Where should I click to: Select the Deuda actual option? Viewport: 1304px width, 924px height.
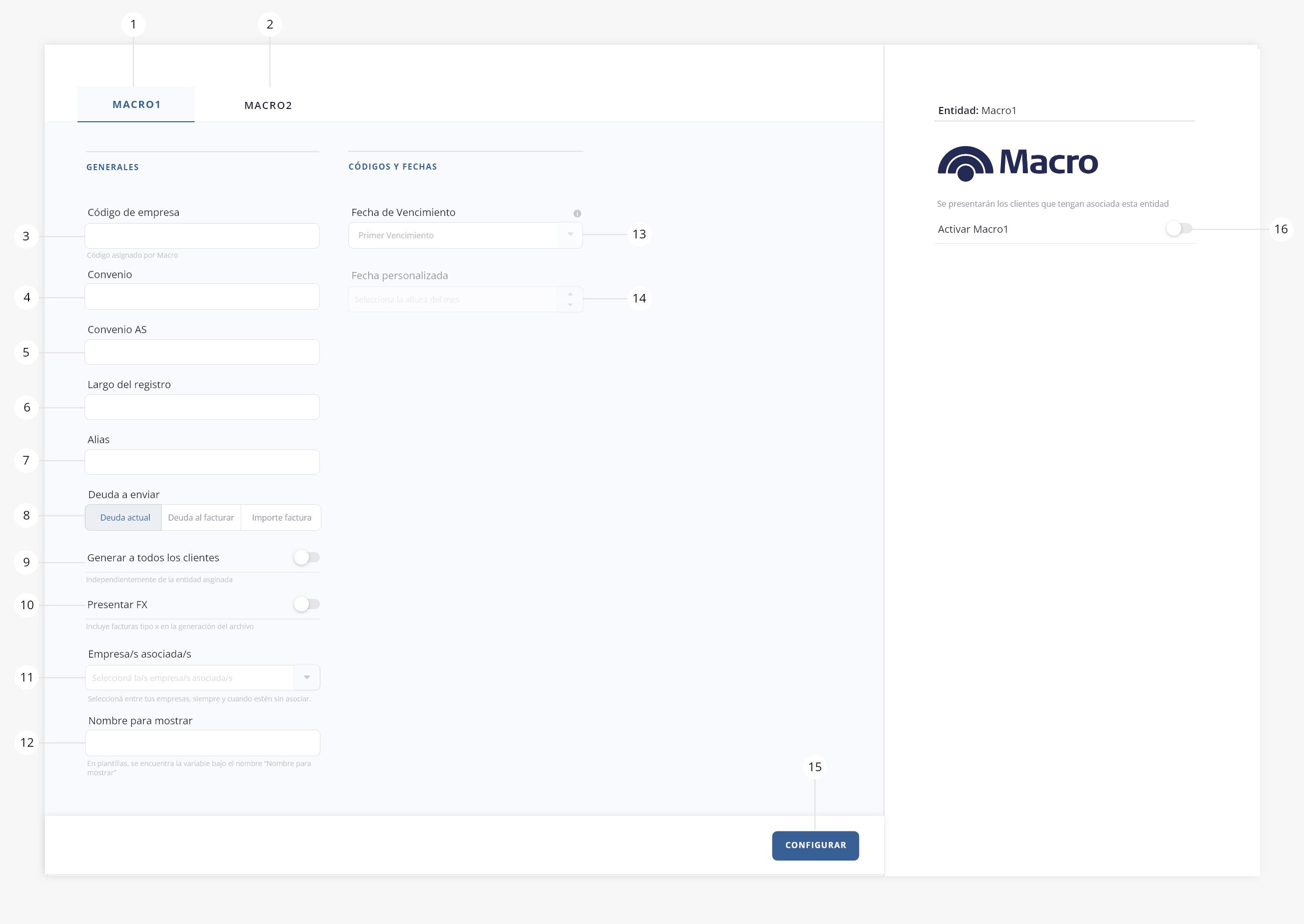tap(125, 518)
